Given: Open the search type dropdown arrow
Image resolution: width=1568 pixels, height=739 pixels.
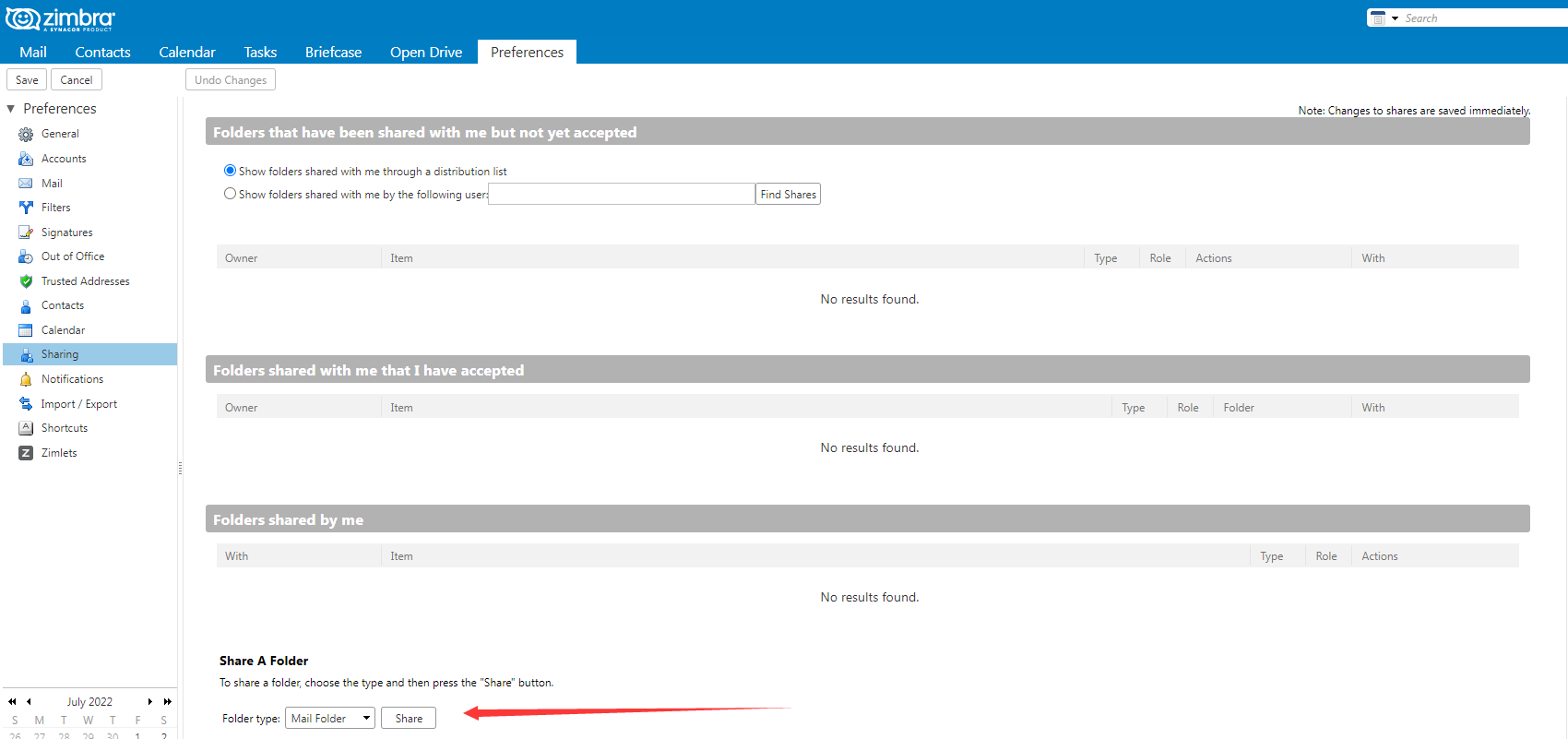Looking at the screenshot, I should coord(1395,18).
